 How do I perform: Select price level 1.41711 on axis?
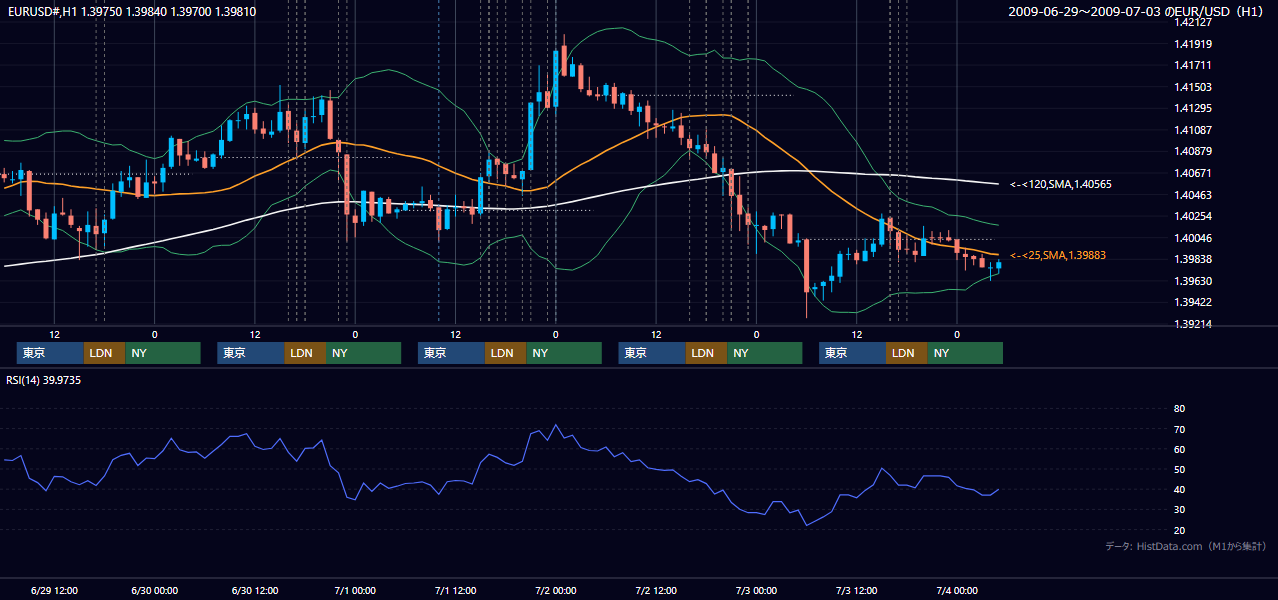coord(1195,65)
